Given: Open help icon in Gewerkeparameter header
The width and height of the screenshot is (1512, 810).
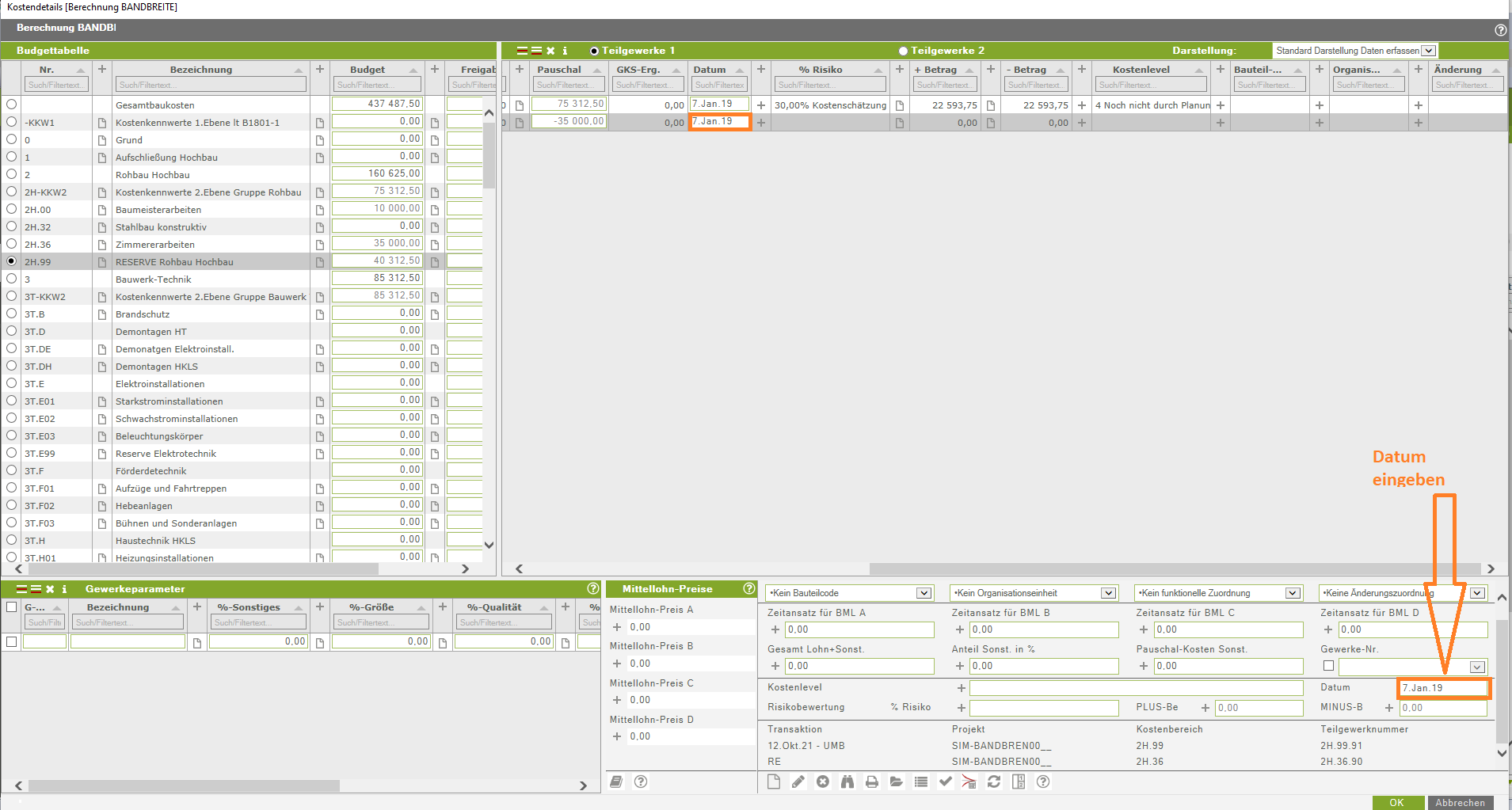Looking at the screenshot, I should point(592,588).
